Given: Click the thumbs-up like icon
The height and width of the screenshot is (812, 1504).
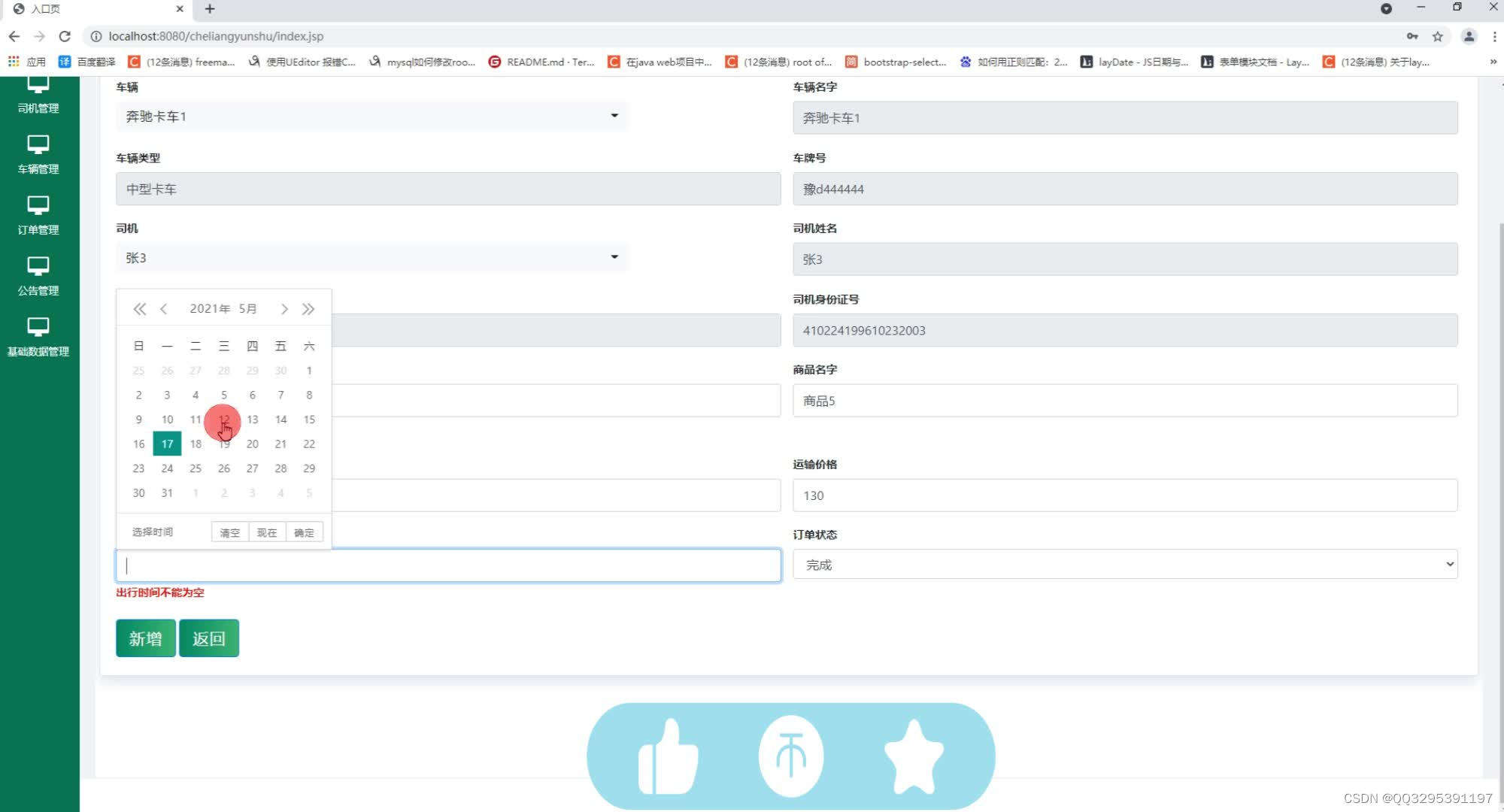Looking at the screenshot, I should coord(668,756).
